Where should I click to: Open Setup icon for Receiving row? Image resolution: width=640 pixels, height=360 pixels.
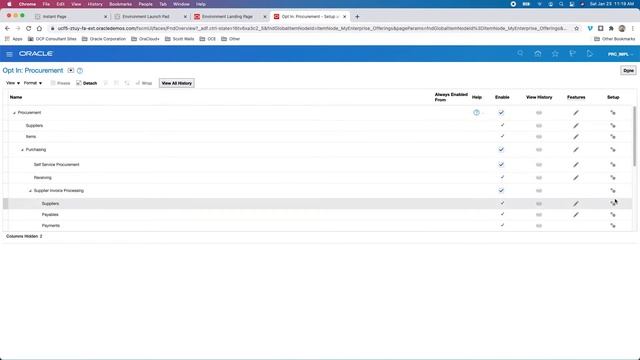click(613, 178)
